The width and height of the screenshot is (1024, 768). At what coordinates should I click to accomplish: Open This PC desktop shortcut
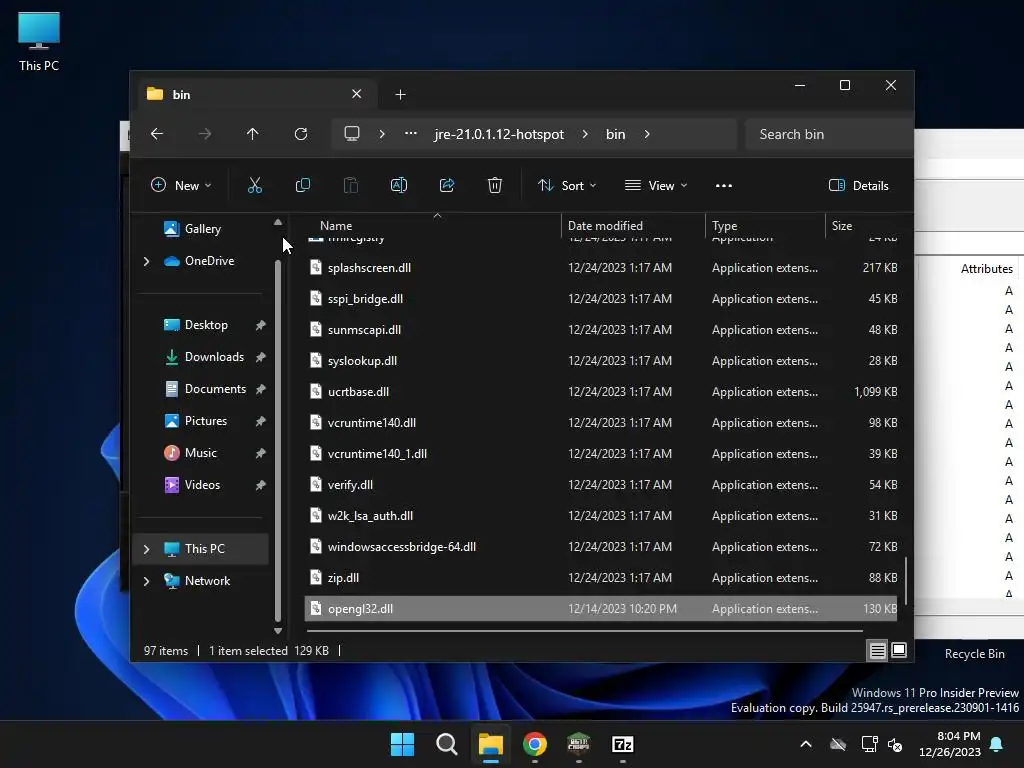[39, 42]
